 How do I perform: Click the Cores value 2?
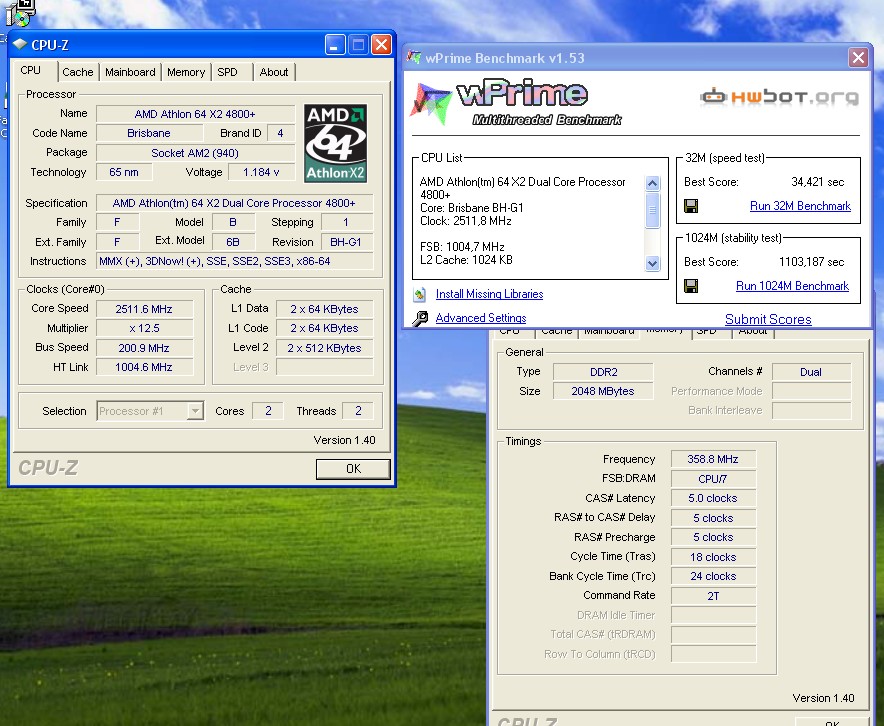(x=268, y=411)
